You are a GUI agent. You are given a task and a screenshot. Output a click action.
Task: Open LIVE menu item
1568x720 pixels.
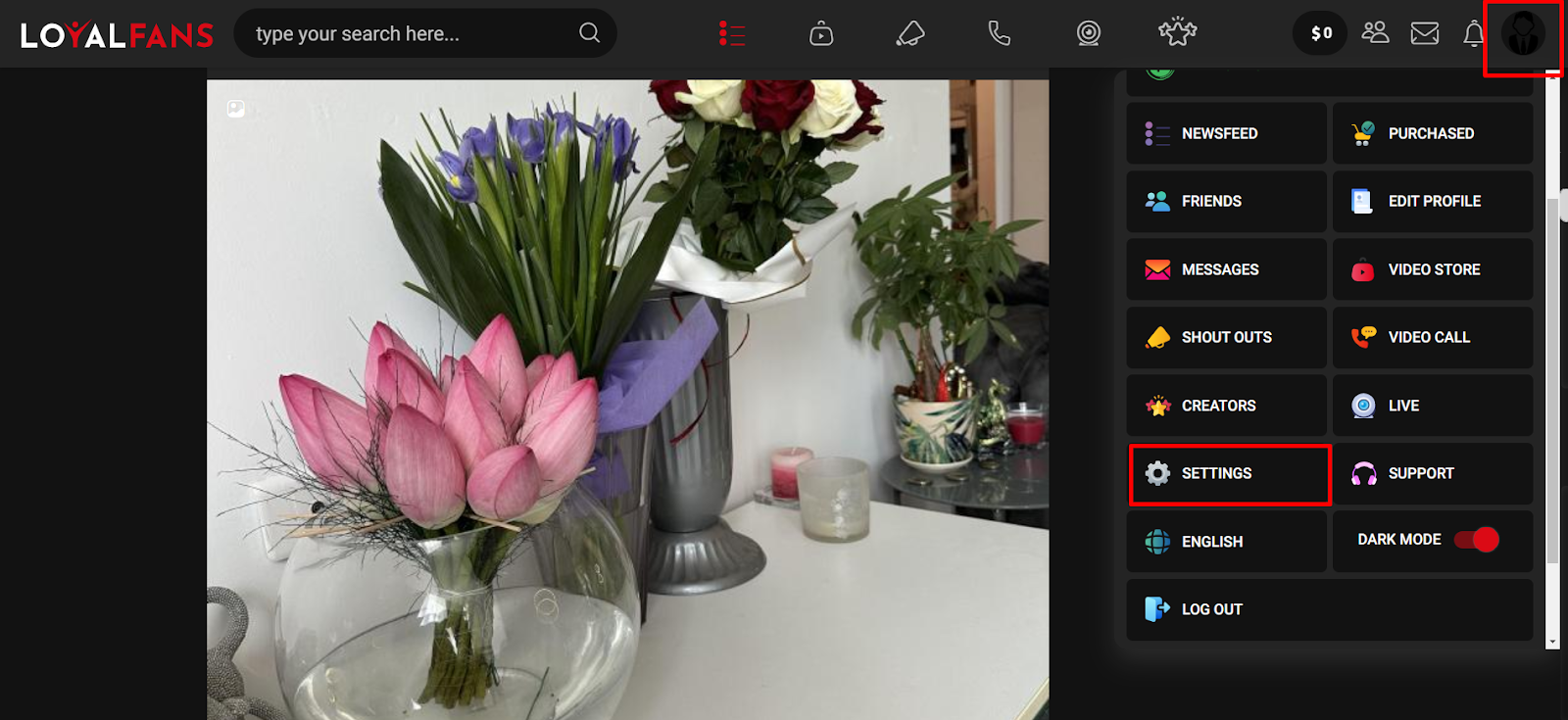pyautogui.click(x=1433, y=406)
